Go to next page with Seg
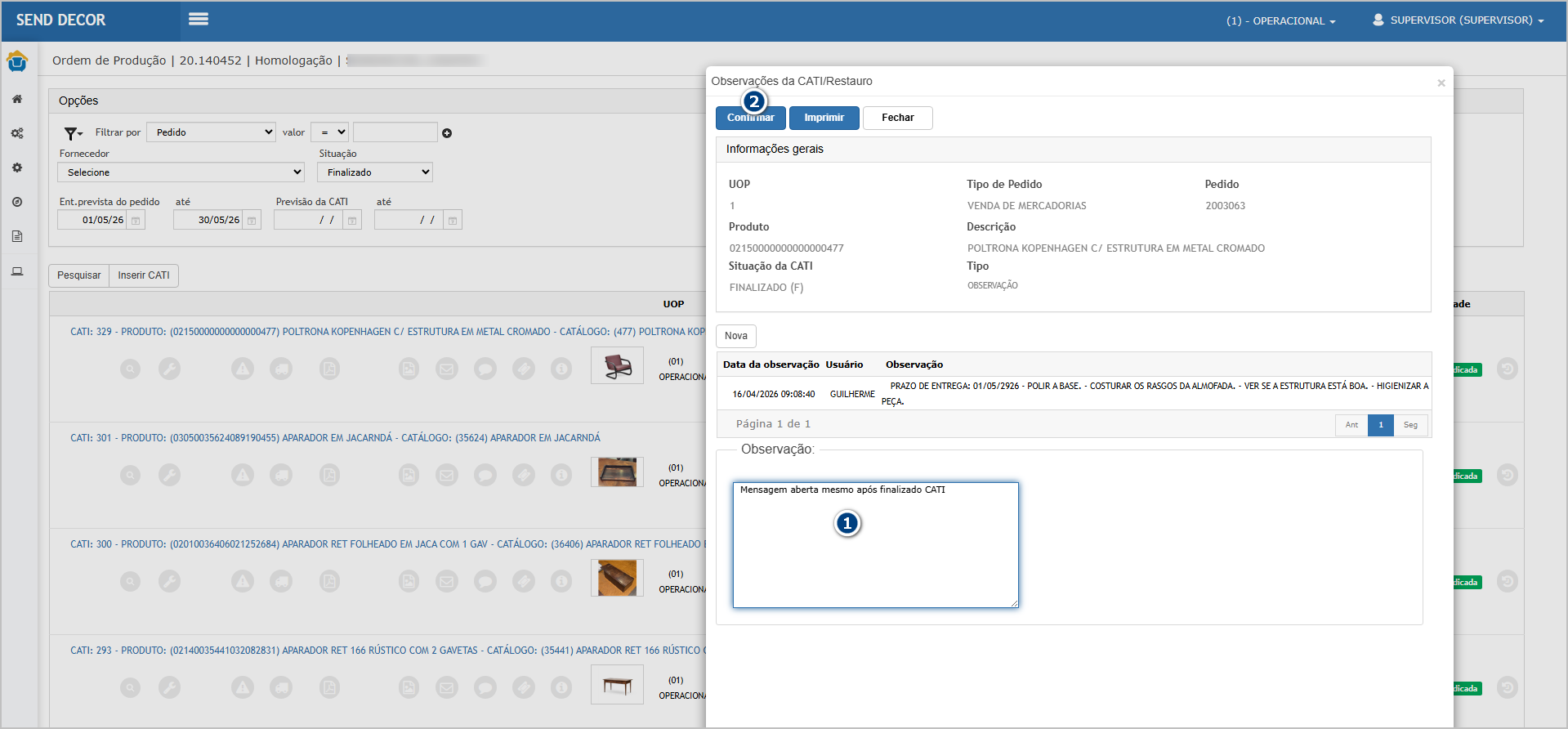This screenshot has width=1568, height=729. point(1410,425)
